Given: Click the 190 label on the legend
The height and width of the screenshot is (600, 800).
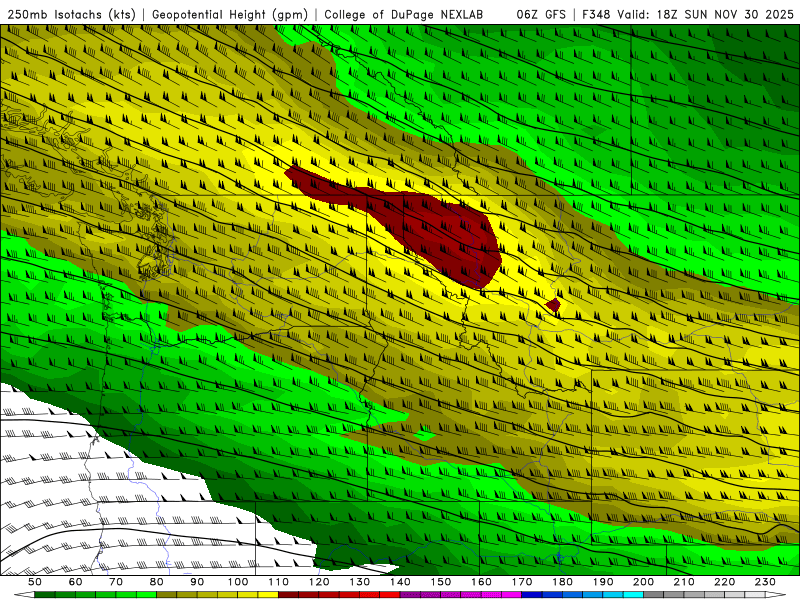Looking at the screenshot, I should pos(603,582).
